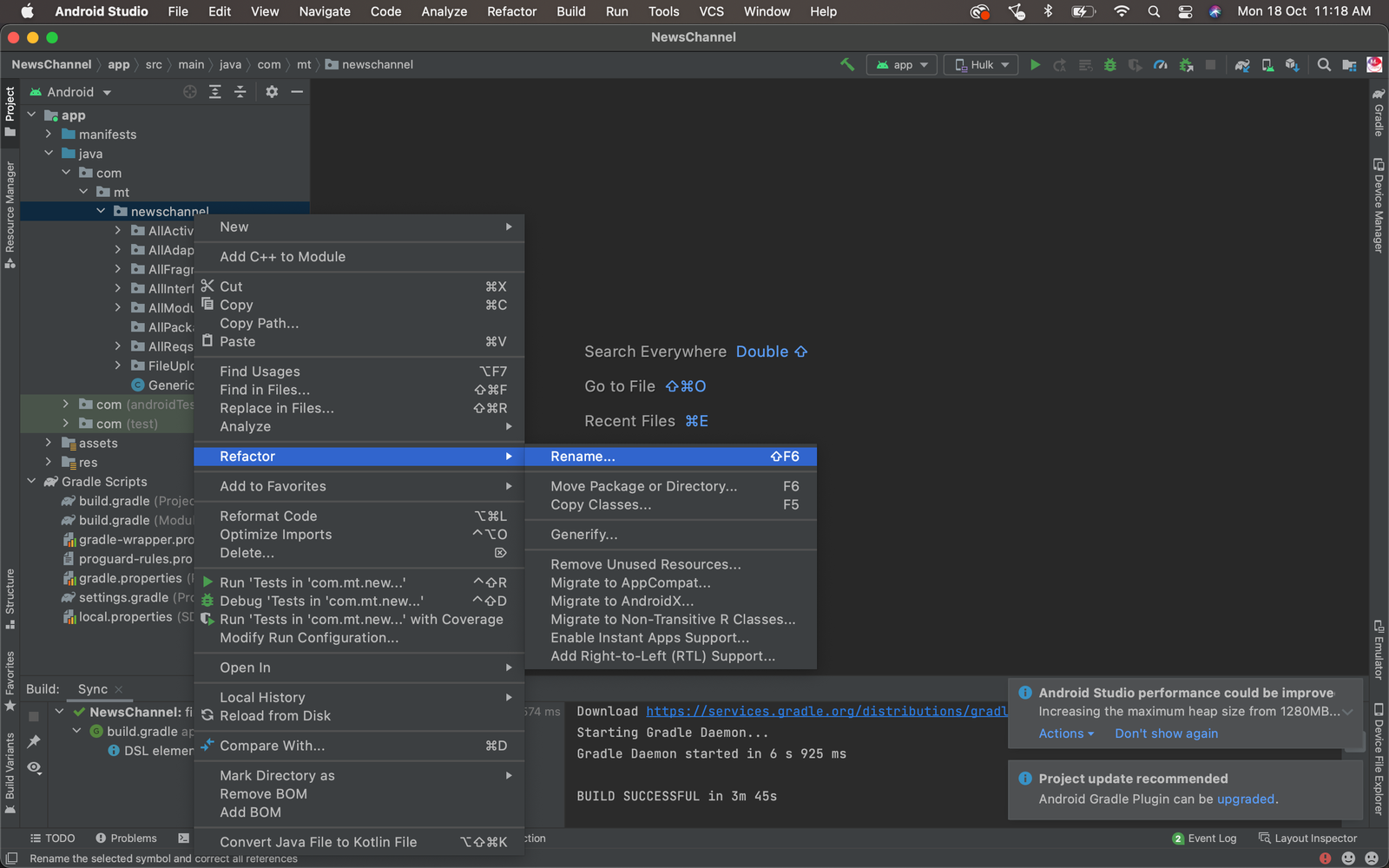Click the src breadcrumb in navigation bar
Screen dimensions: 1389x868
coord(154,65)
